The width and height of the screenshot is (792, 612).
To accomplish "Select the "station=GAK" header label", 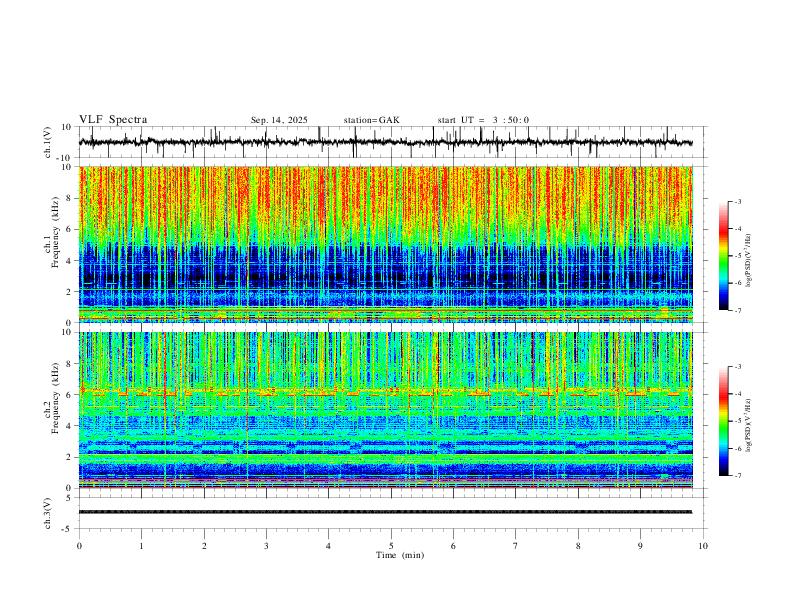I will [371, 120].
